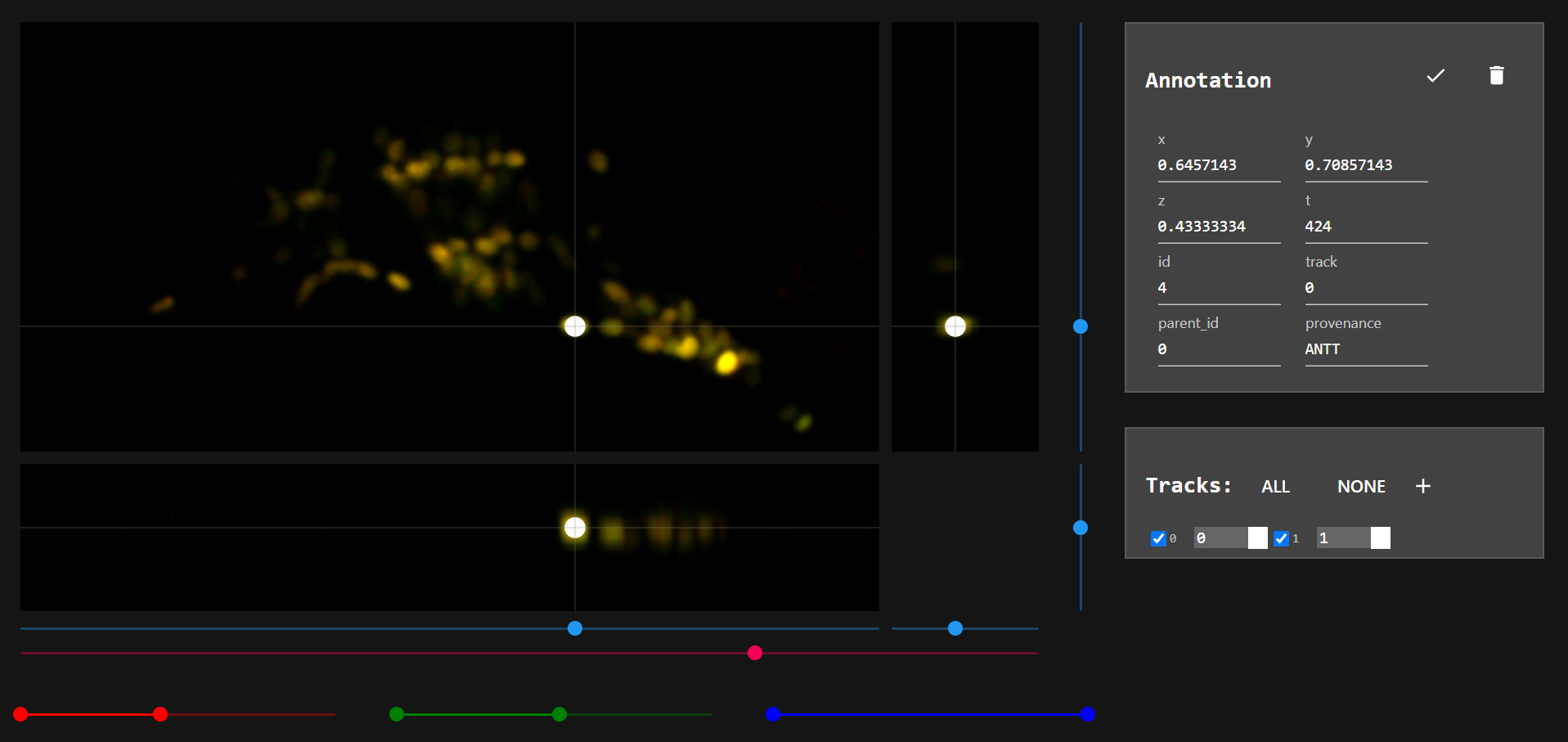The height and width of the screenshot is (742, 1568).
Task: Select the white annotation point in main view
Action: click(x=575, y=326)
